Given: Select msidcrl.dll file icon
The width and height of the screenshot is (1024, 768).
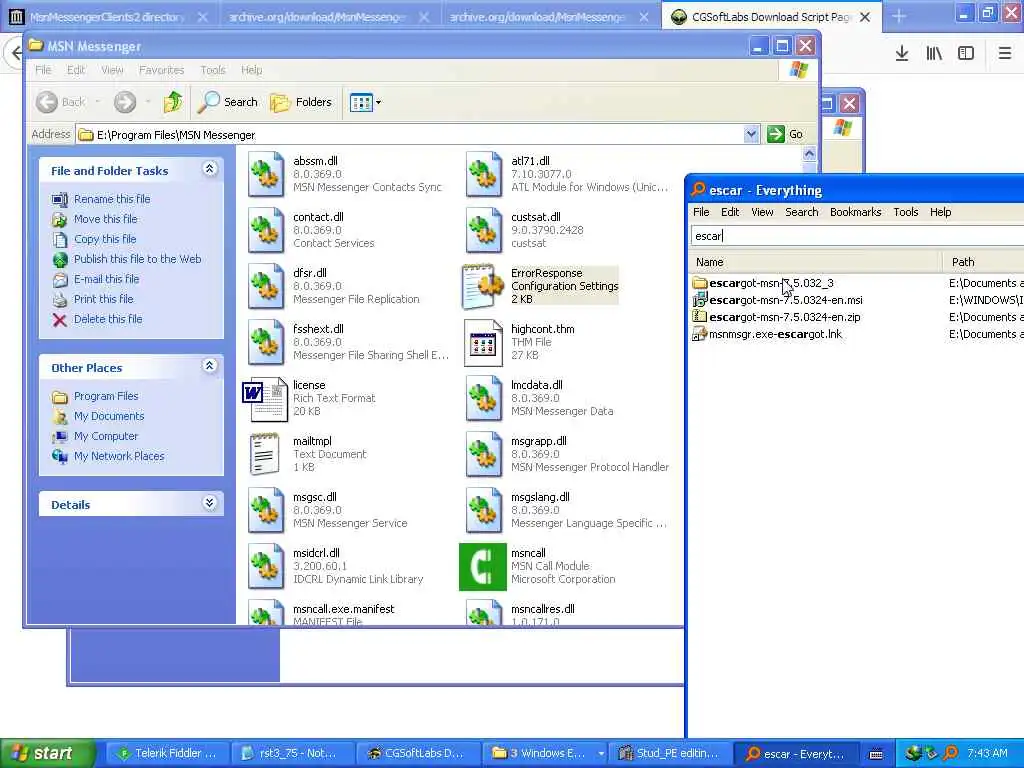Looking at the screenshot, I should [266, 567].
